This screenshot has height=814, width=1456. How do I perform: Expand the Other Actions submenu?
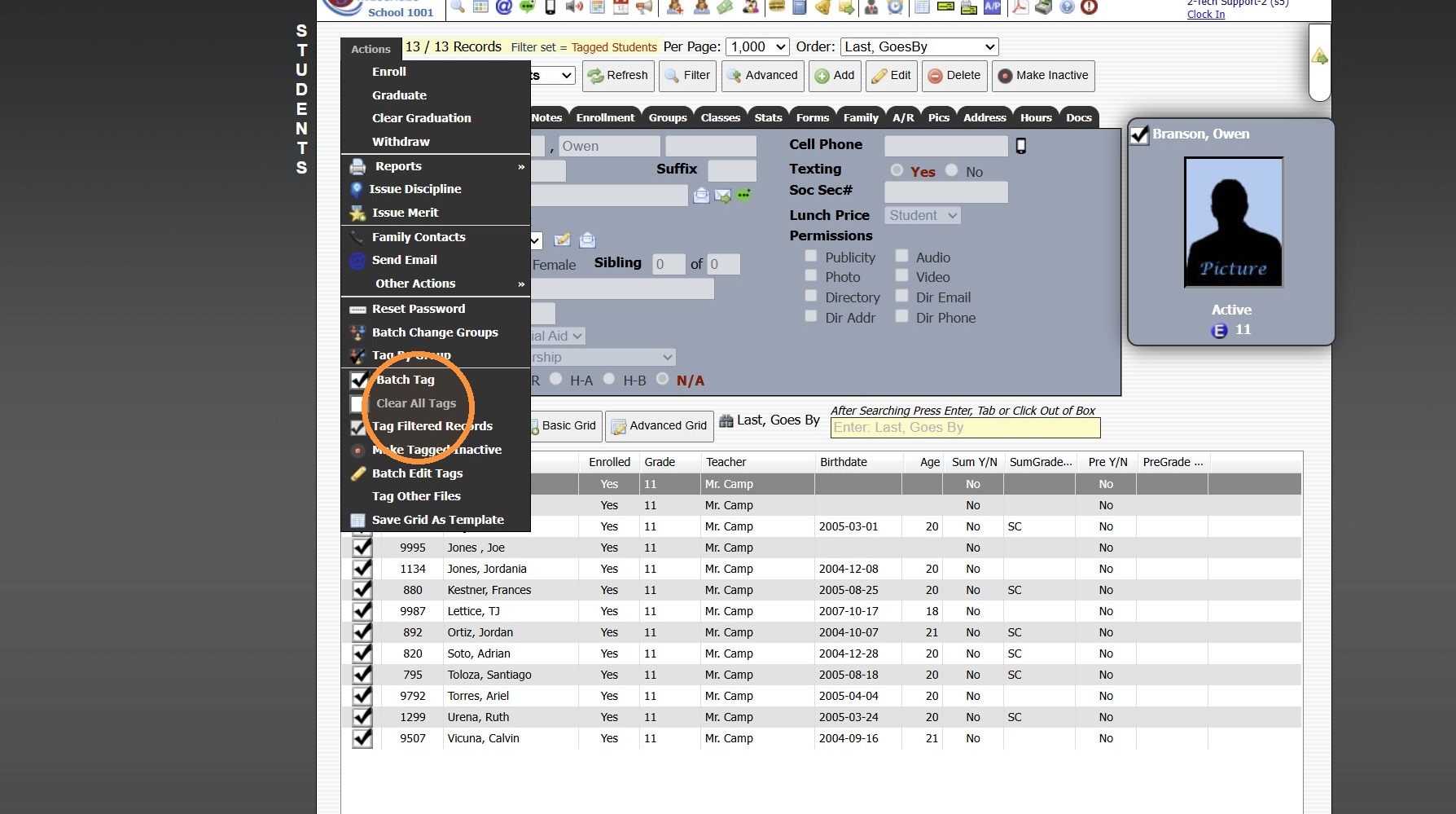[436, 284]
